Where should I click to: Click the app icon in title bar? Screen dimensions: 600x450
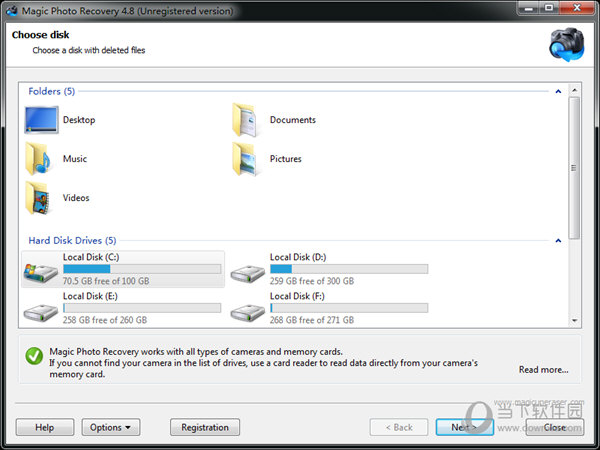[11, 11]
